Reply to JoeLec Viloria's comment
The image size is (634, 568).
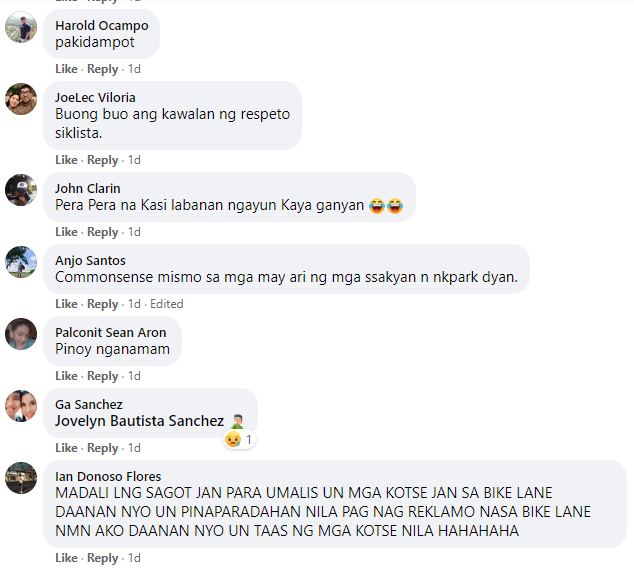coord(103,160)
